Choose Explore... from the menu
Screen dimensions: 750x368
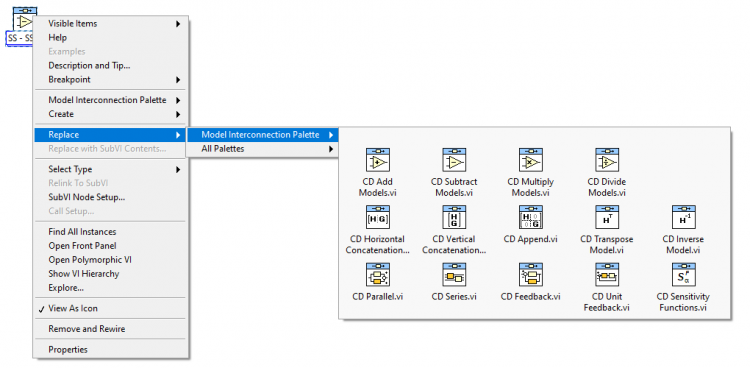110,288
